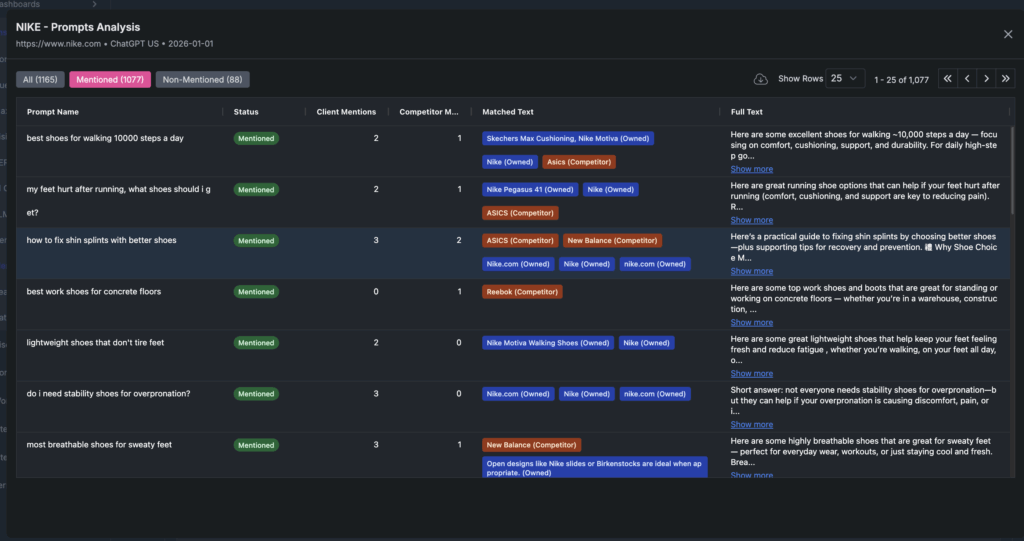This screenshot has width=1024, height=541.
Task: Sort by Client Mentions column
Action: click(x=347, y=112)
